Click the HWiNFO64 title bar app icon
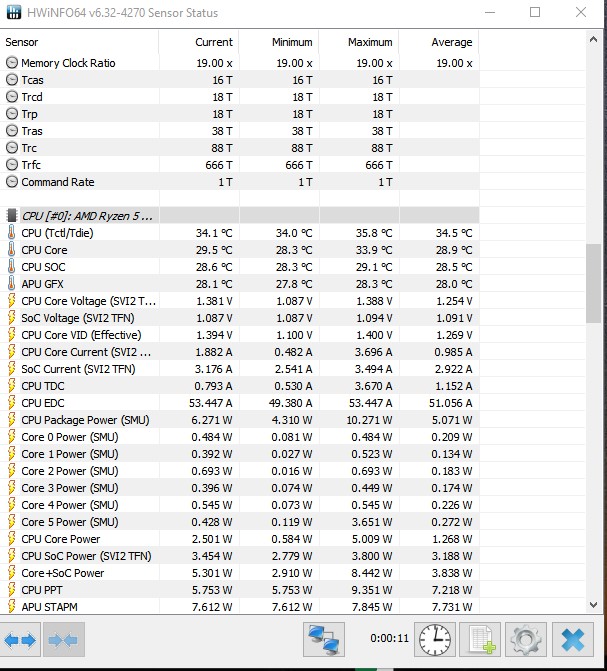 (14, 12)
